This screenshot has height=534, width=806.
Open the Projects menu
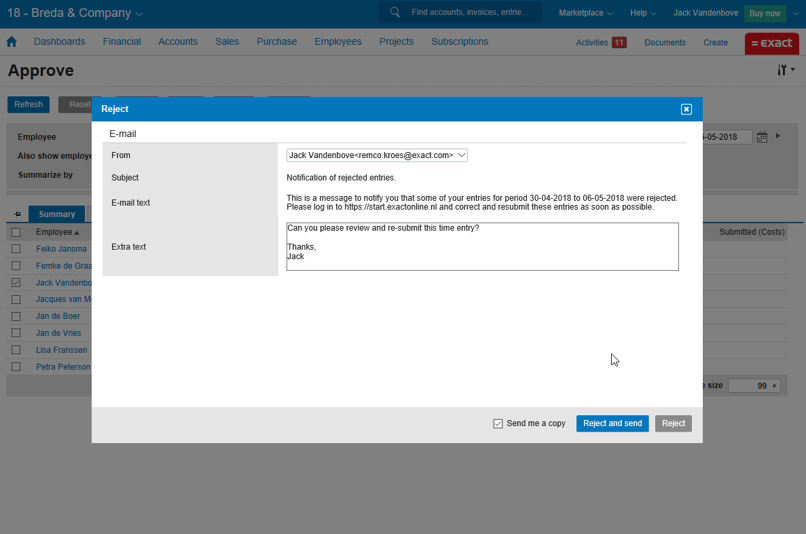(396, 42)
